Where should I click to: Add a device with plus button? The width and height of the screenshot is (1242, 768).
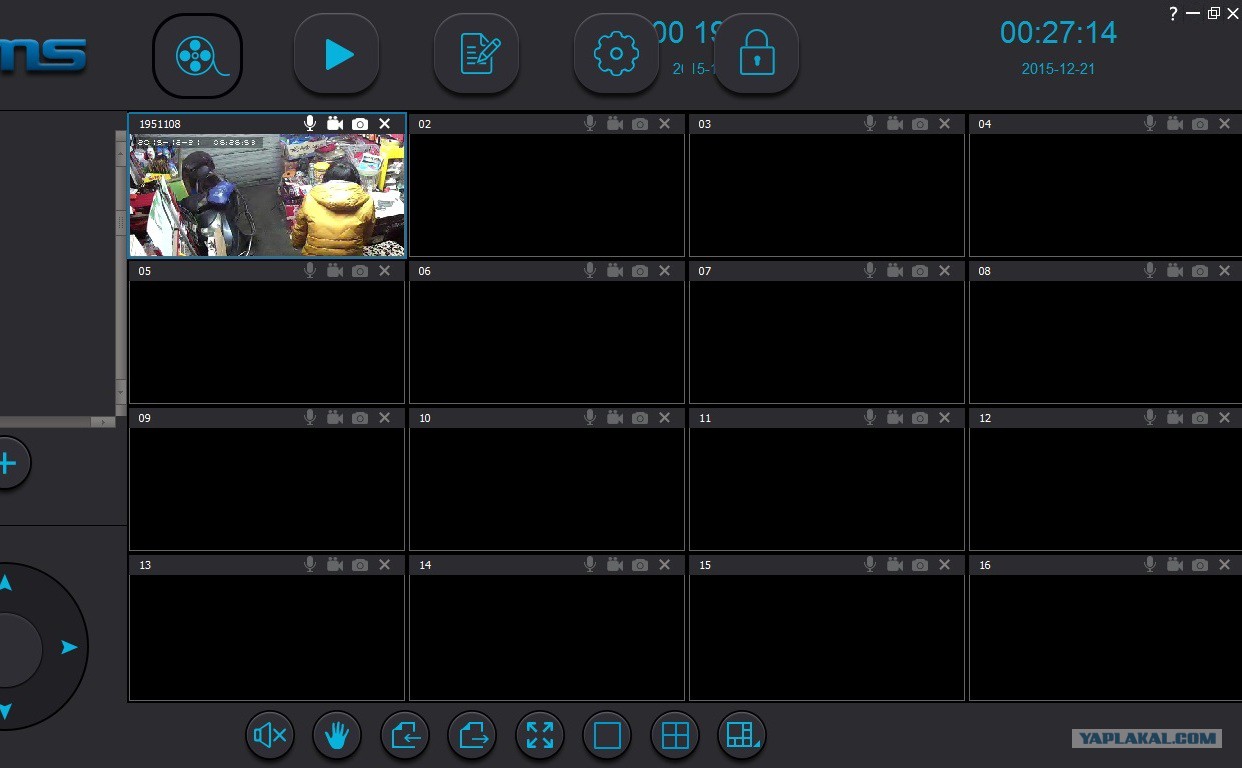point(7,463)
